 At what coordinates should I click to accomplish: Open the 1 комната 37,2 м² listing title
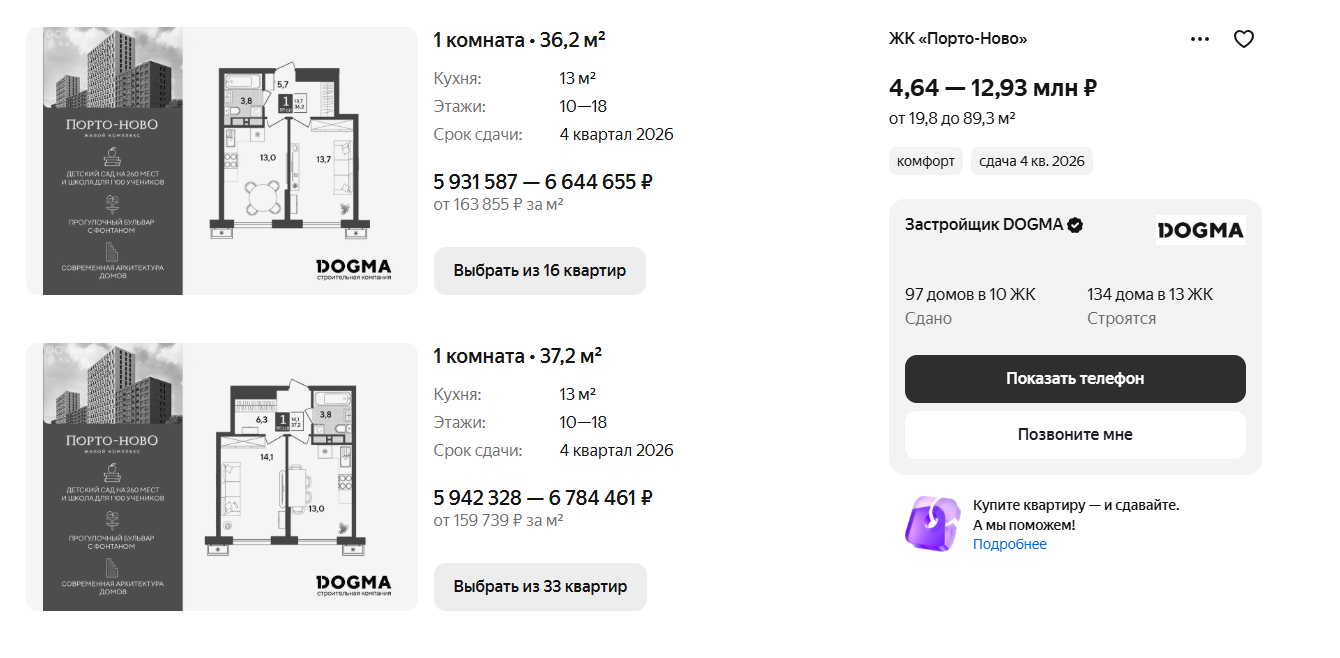[x=518, y=356]
